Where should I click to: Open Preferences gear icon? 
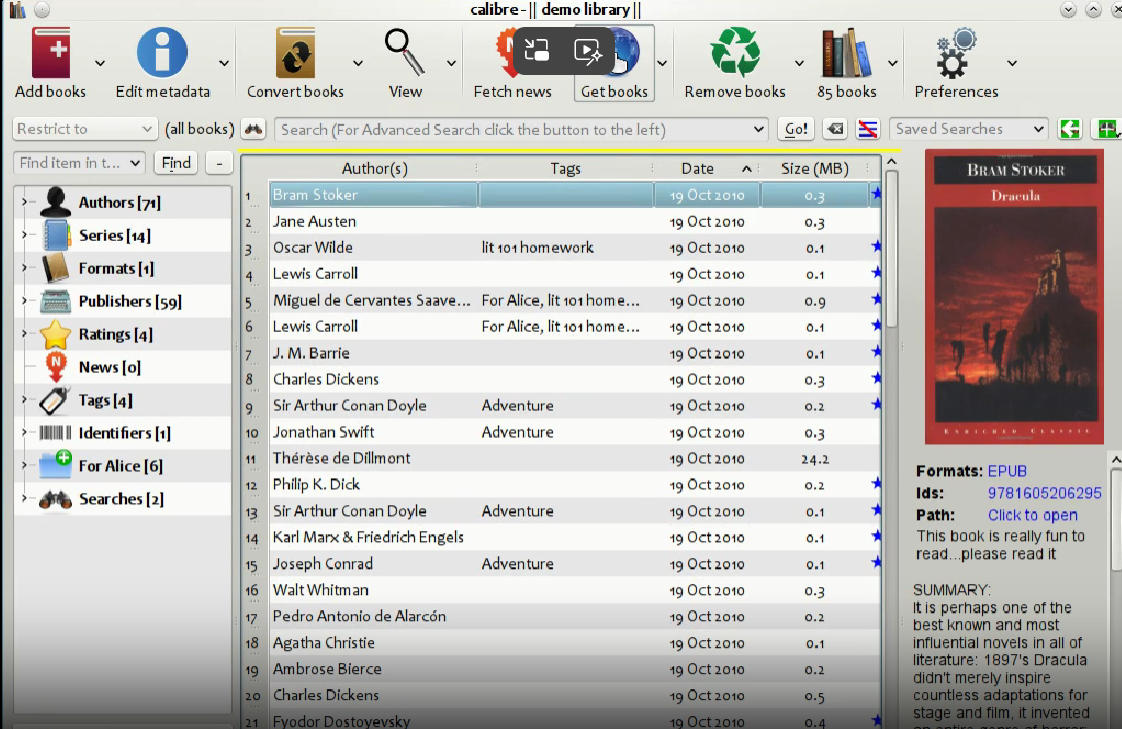(956, 52)
